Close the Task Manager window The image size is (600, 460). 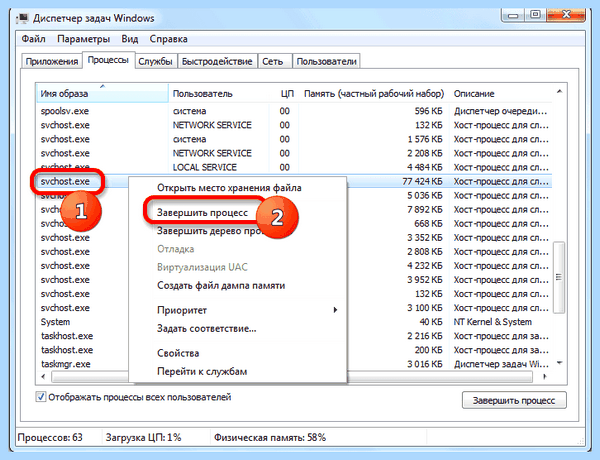pyautogui.click(x=566, y=15)
